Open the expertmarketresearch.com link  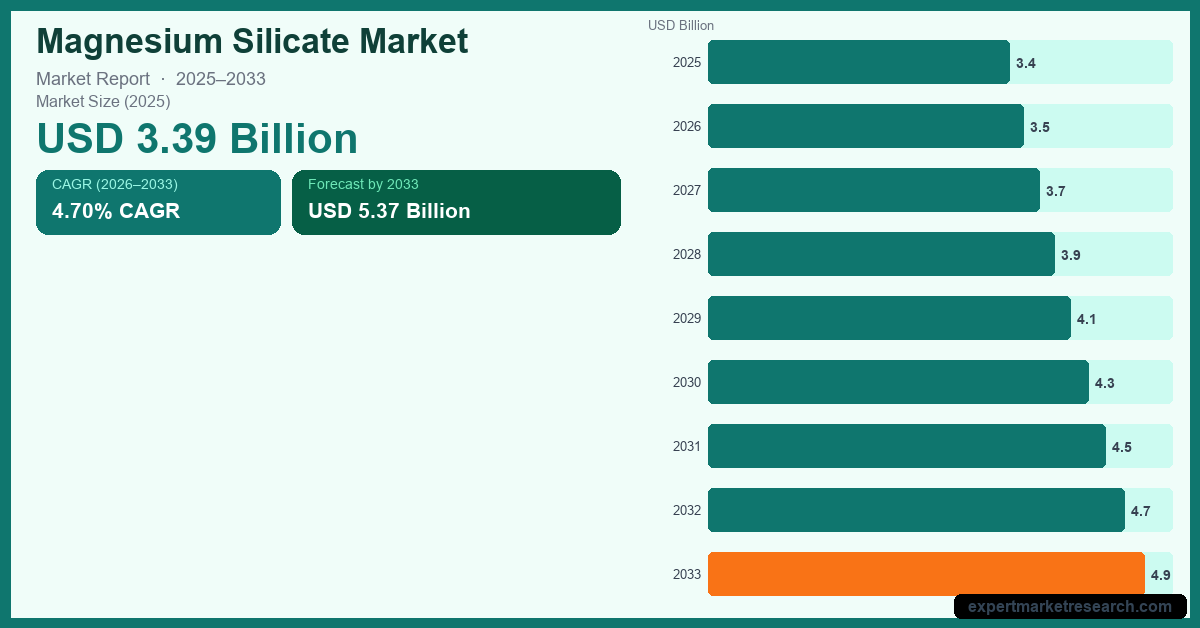[1070, 606]
